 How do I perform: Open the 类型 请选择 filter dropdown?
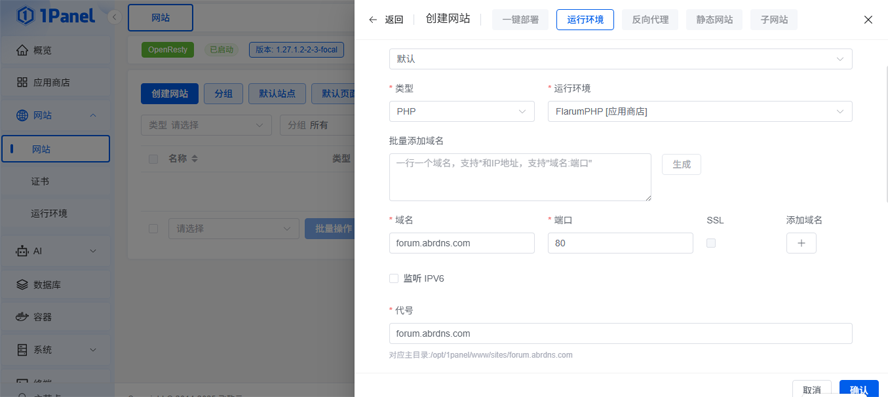[x=206, y=125]
